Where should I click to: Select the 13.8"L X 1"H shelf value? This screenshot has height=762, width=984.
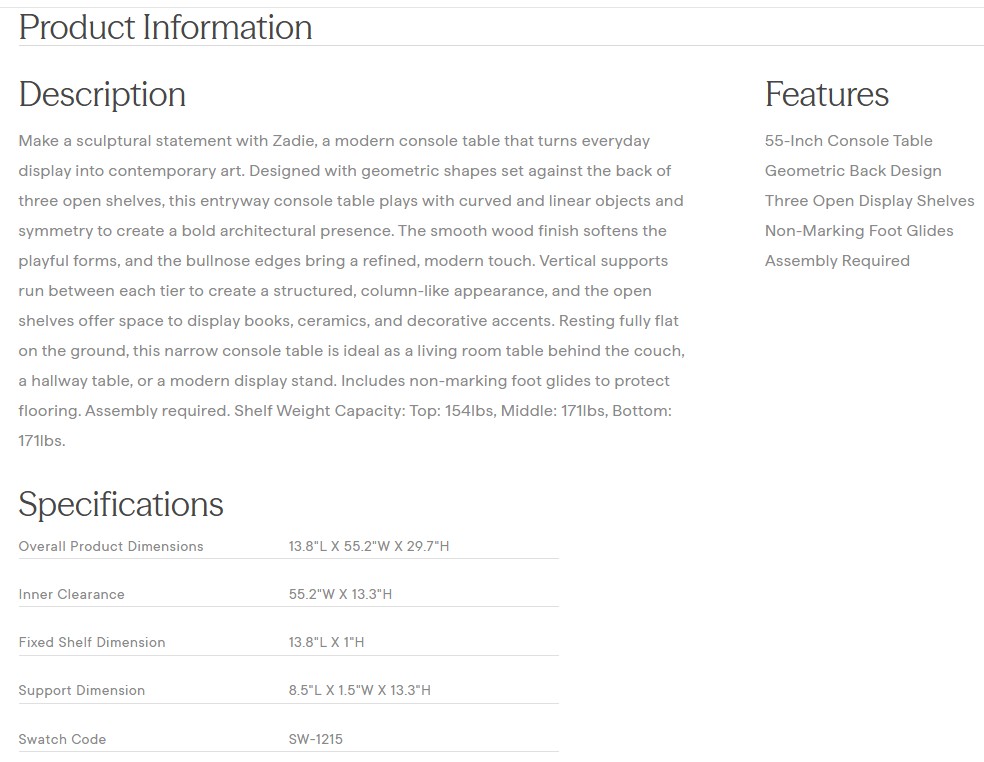[x=326, y=642]
